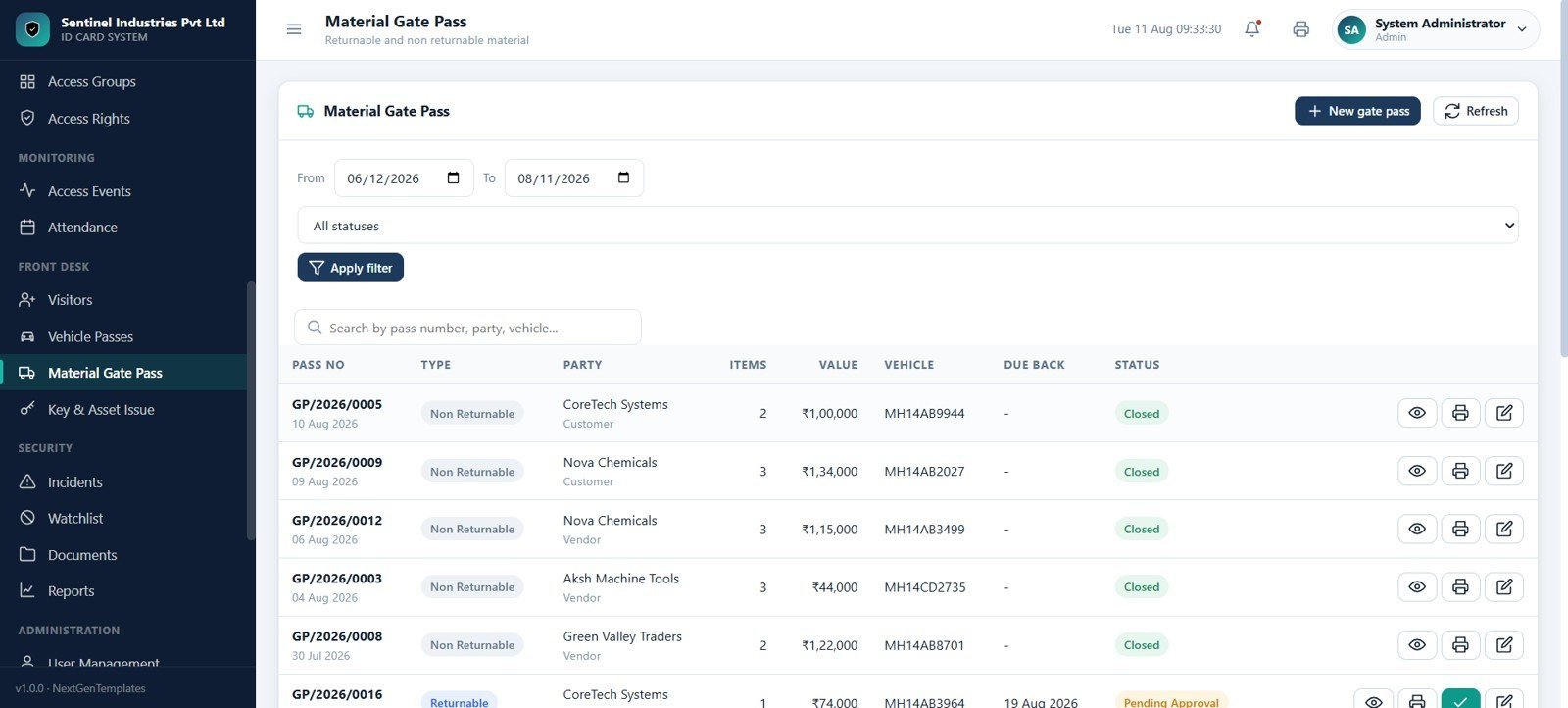The width and height of the screenshot is (1568, 708).
Task: Click the truck icon beside Material Gate Pass heading
Action: pyautogui.click(x=306, y=111)
